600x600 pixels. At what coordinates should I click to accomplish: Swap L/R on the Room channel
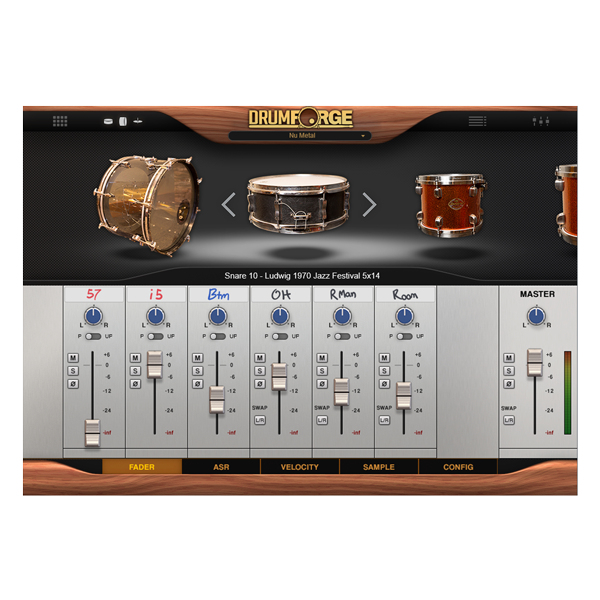point(385,420)
